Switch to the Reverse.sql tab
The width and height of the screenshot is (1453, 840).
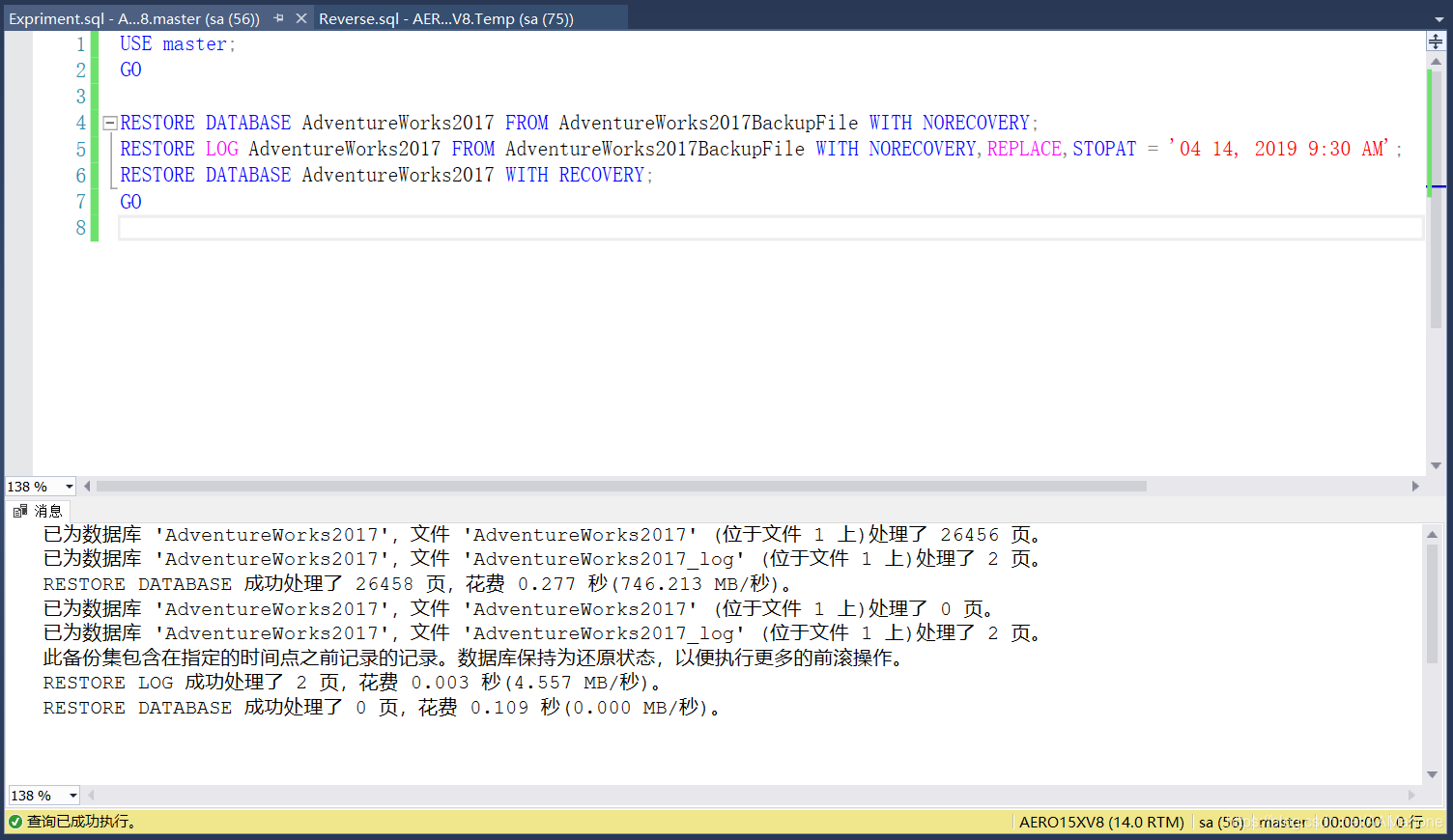click(446, 18)
